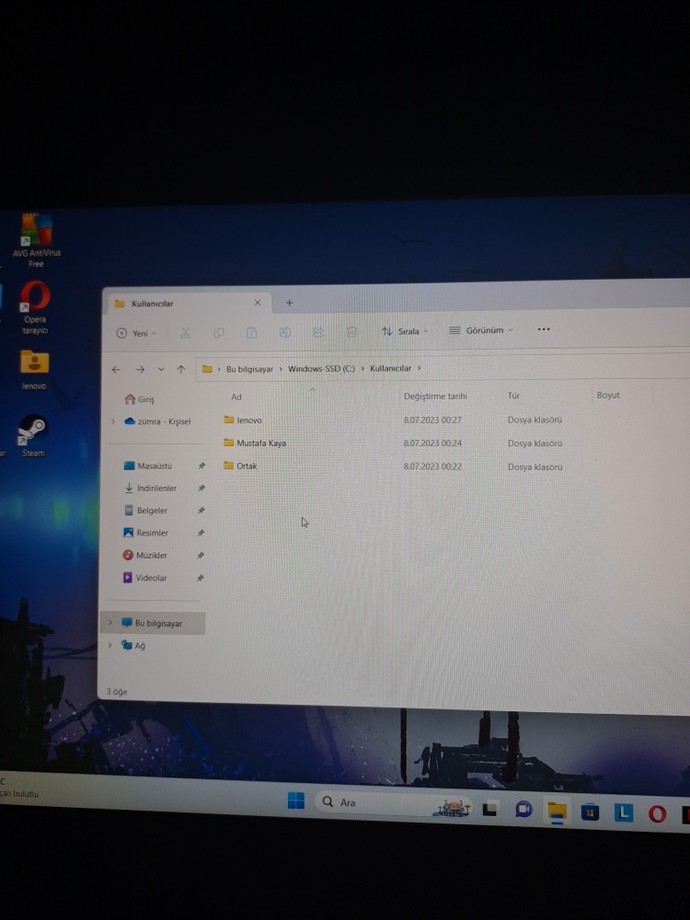Sort by the Boyut column header
This screenshot has width=690, height=920.
tap(608, 395)
